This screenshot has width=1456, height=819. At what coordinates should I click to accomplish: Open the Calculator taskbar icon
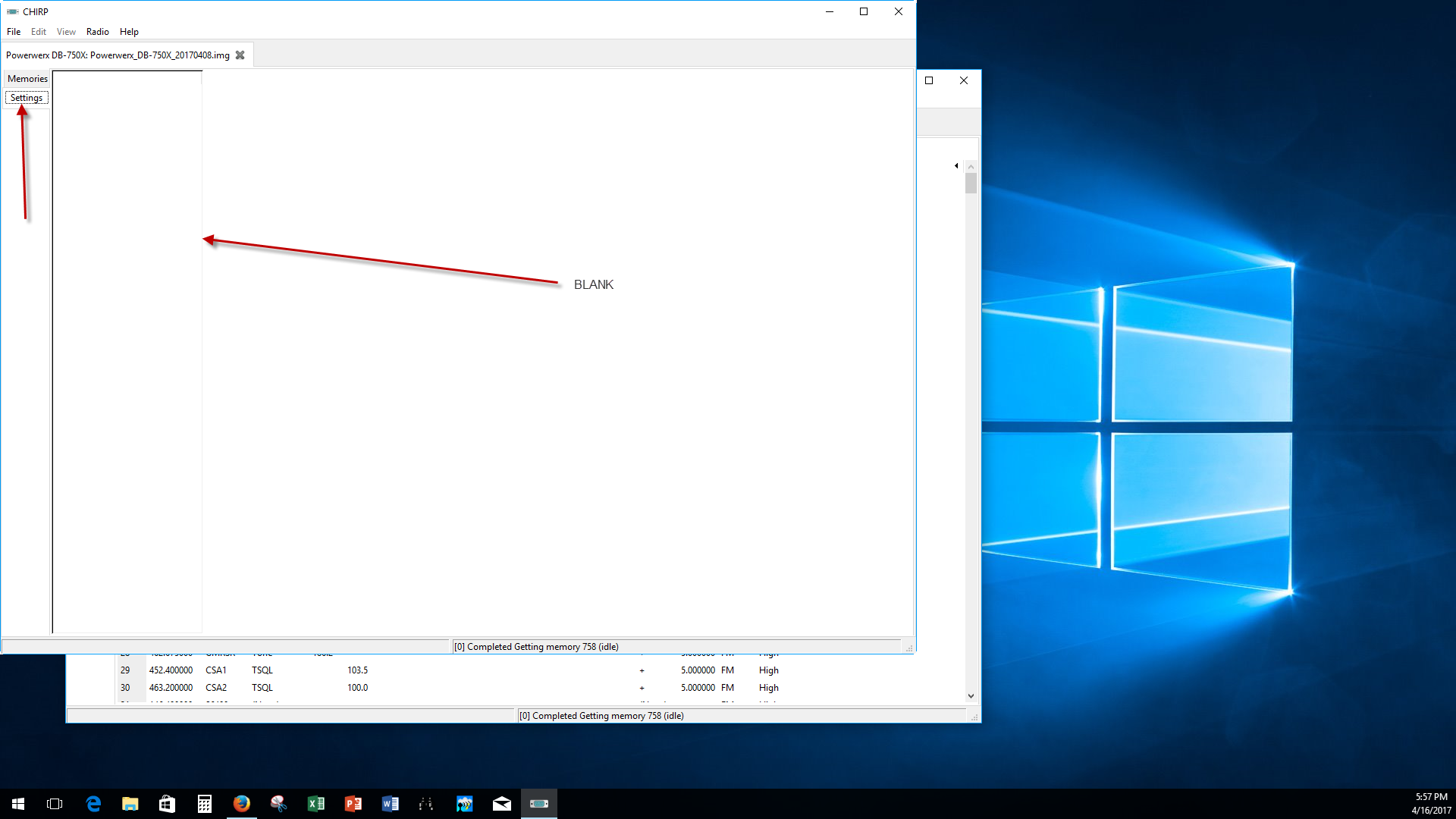tap(204, 804)
